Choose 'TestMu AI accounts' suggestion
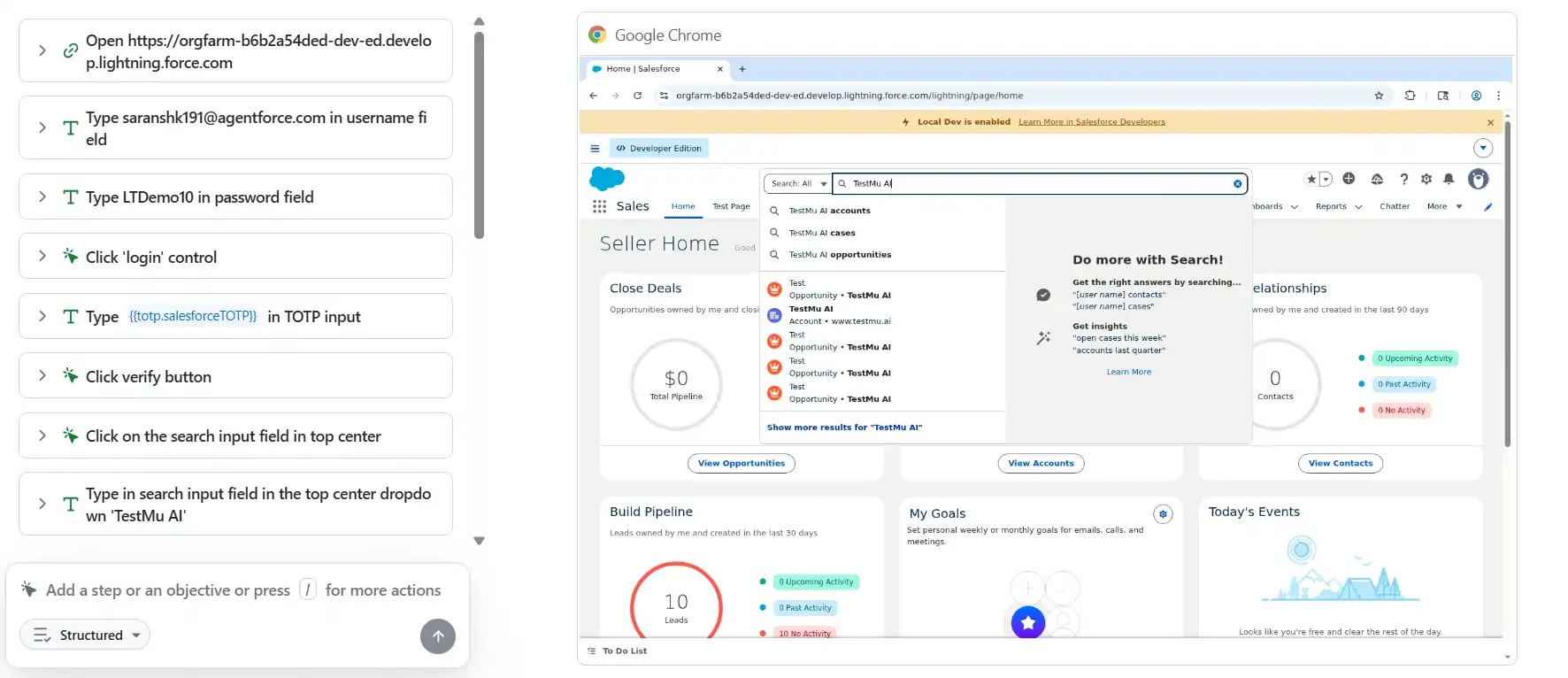Screen dimensions: 1568x678 (x=883, y=211)
